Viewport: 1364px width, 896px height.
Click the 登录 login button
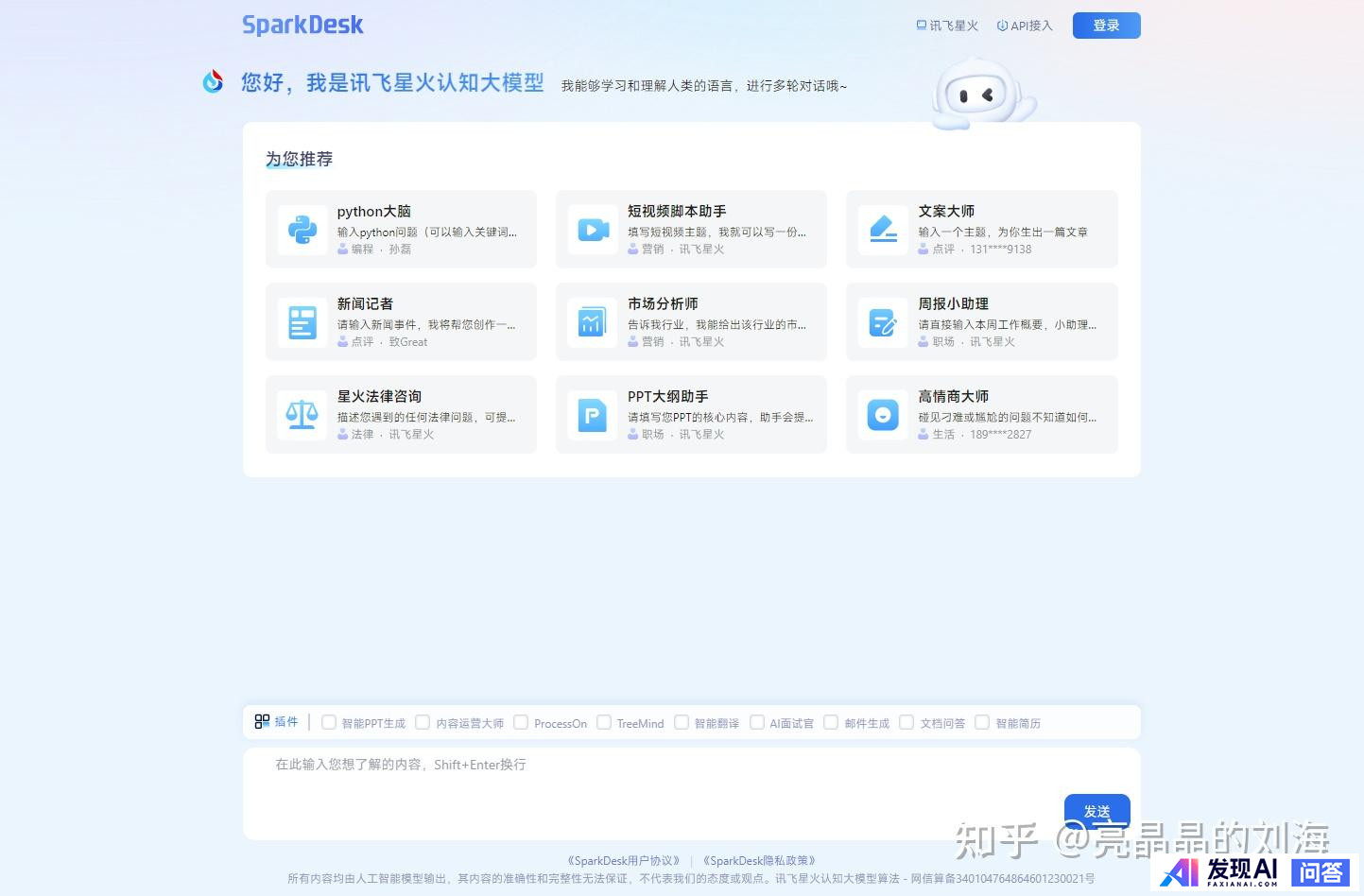tap(1106, 26)
